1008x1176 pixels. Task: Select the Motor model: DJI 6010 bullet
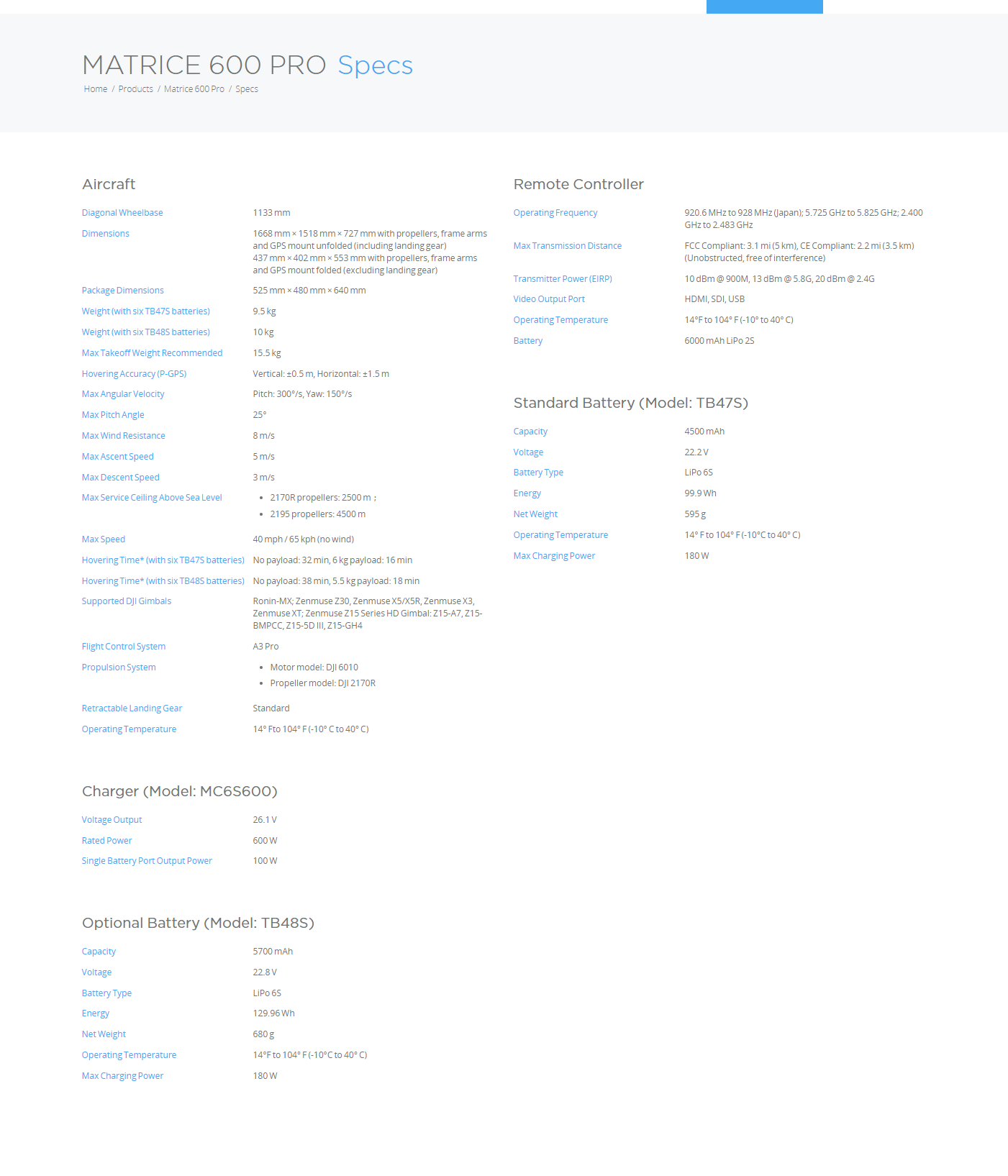[x=314, y=667]
